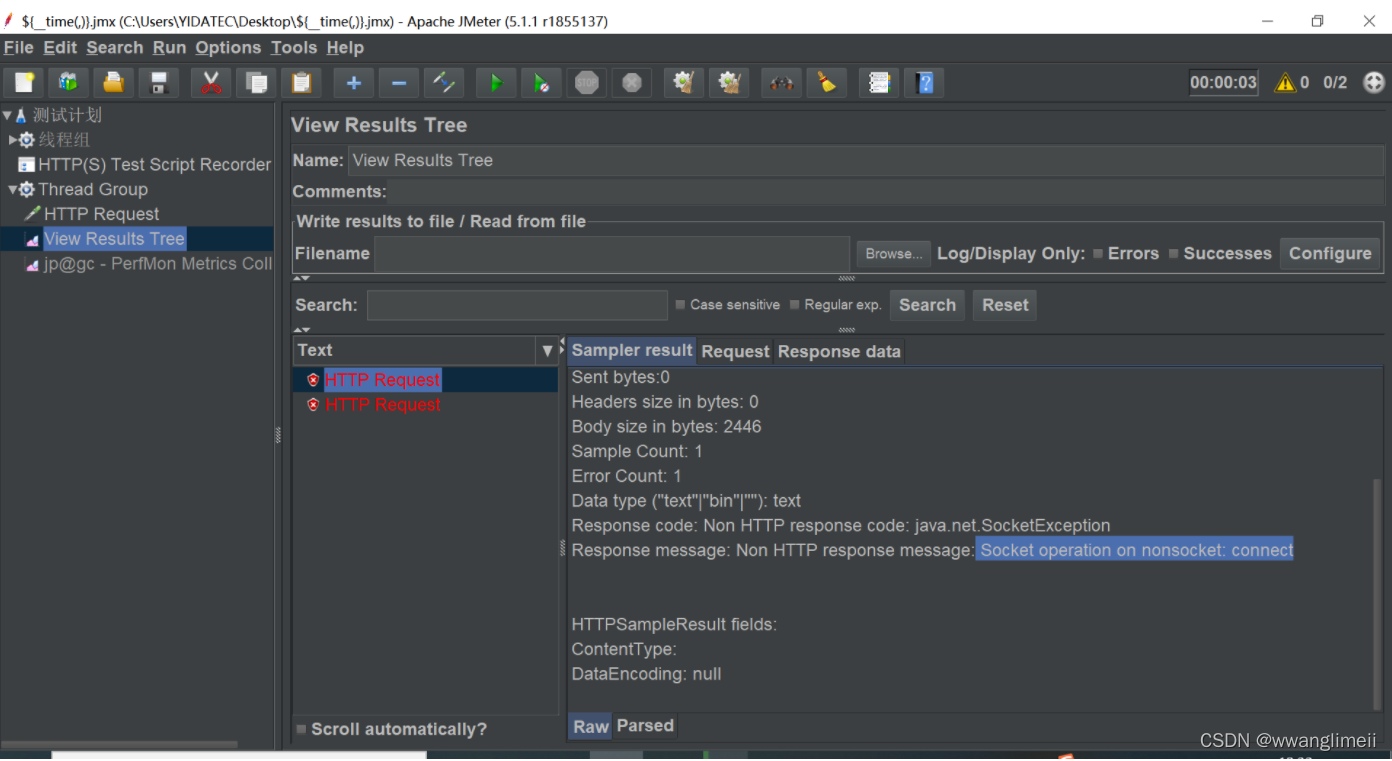This screenshot has width=1392, height=761.
Task: Switch to the Sampler result tab
Action: point(632,350)
